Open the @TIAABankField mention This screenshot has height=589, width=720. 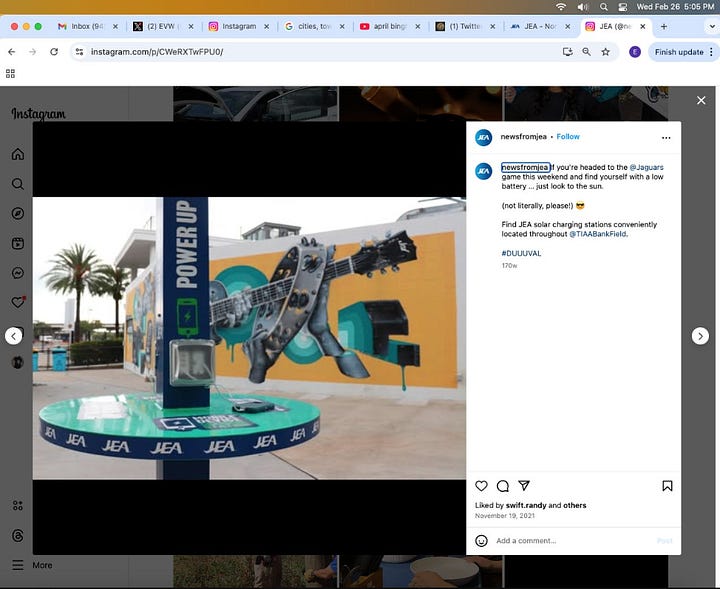(597, 234)
